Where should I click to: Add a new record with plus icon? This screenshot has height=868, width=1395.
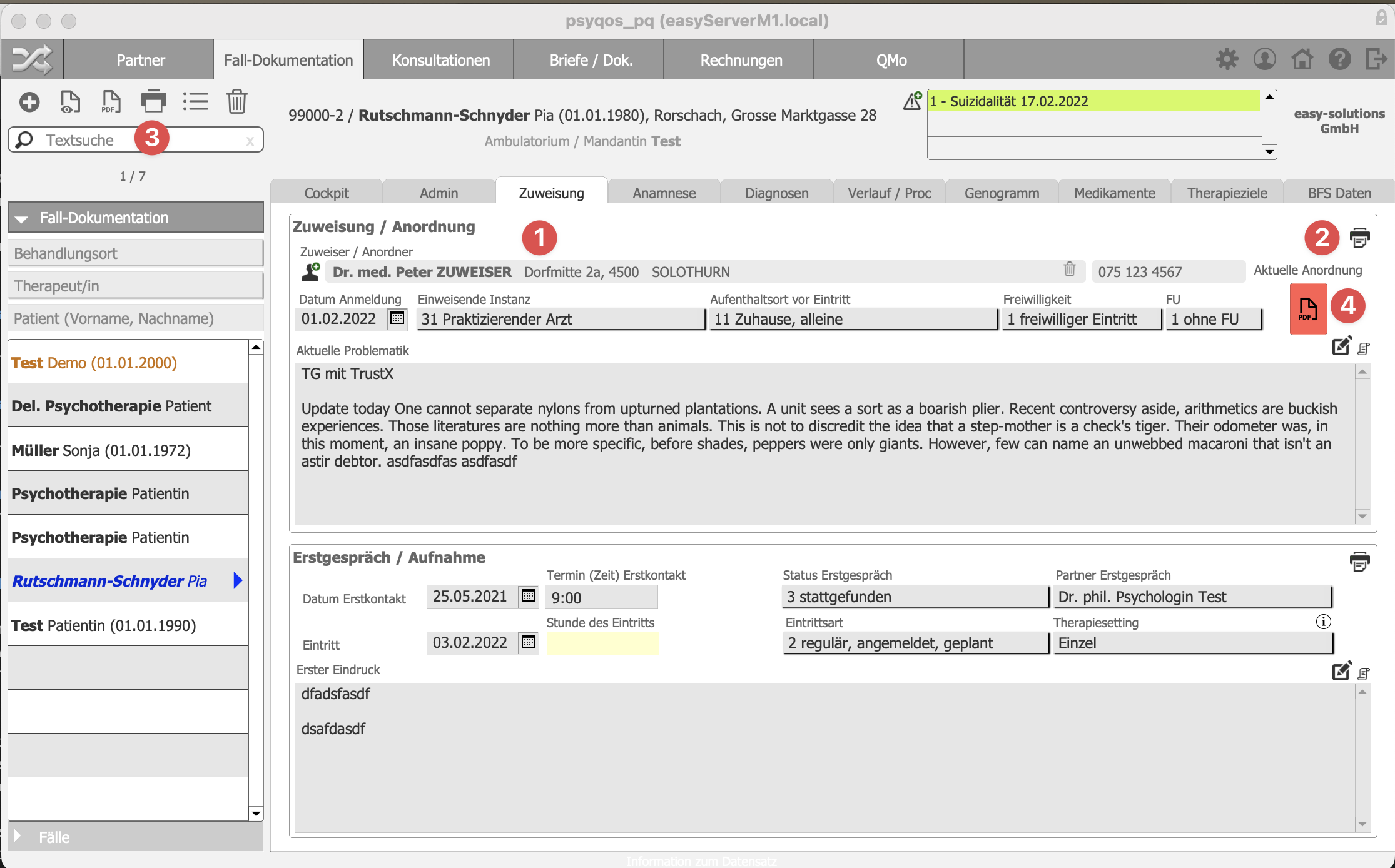click(29, 102)
